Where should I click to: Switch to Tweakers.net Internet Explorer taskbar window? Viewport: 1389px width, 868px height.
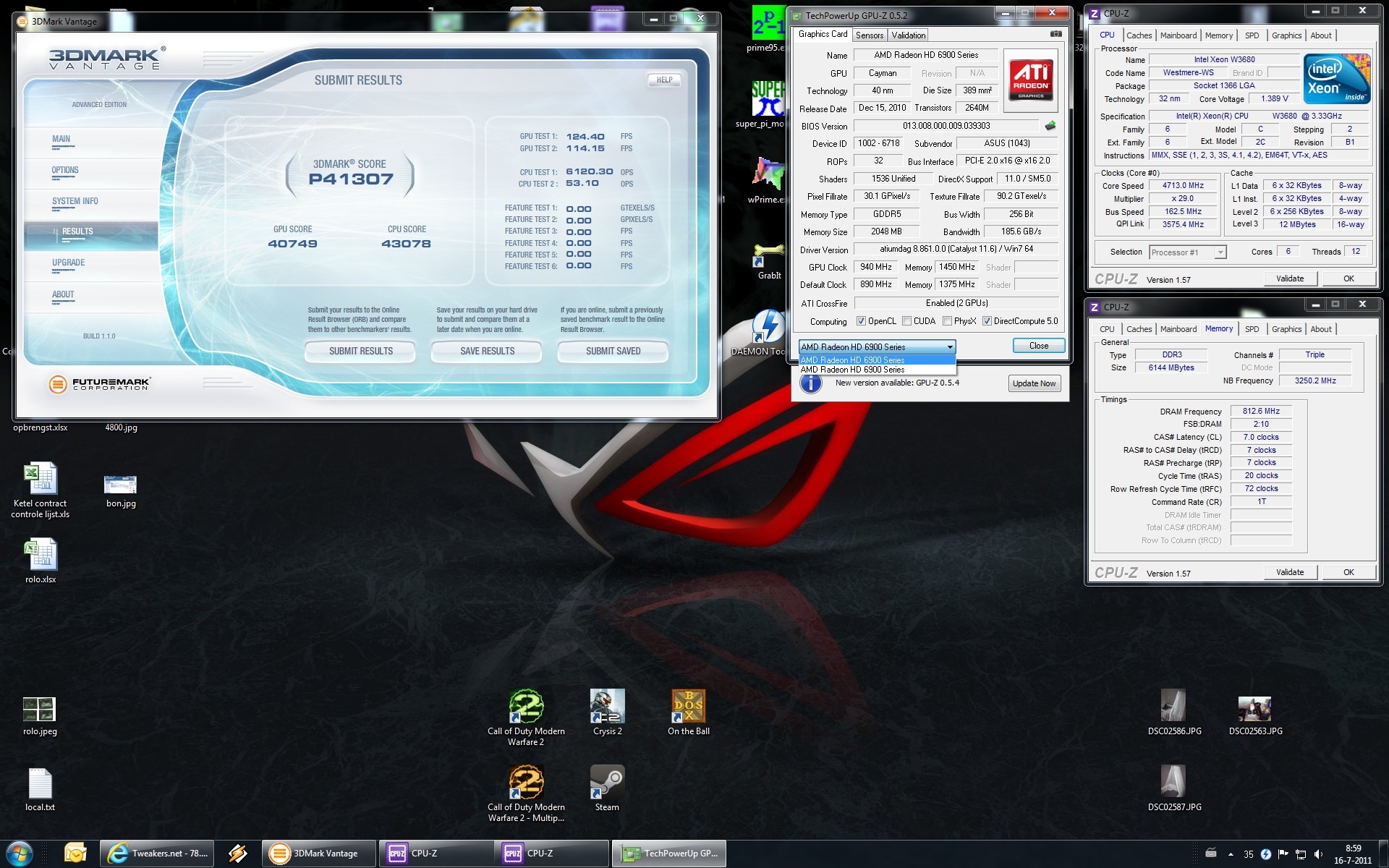click(157, 854)
